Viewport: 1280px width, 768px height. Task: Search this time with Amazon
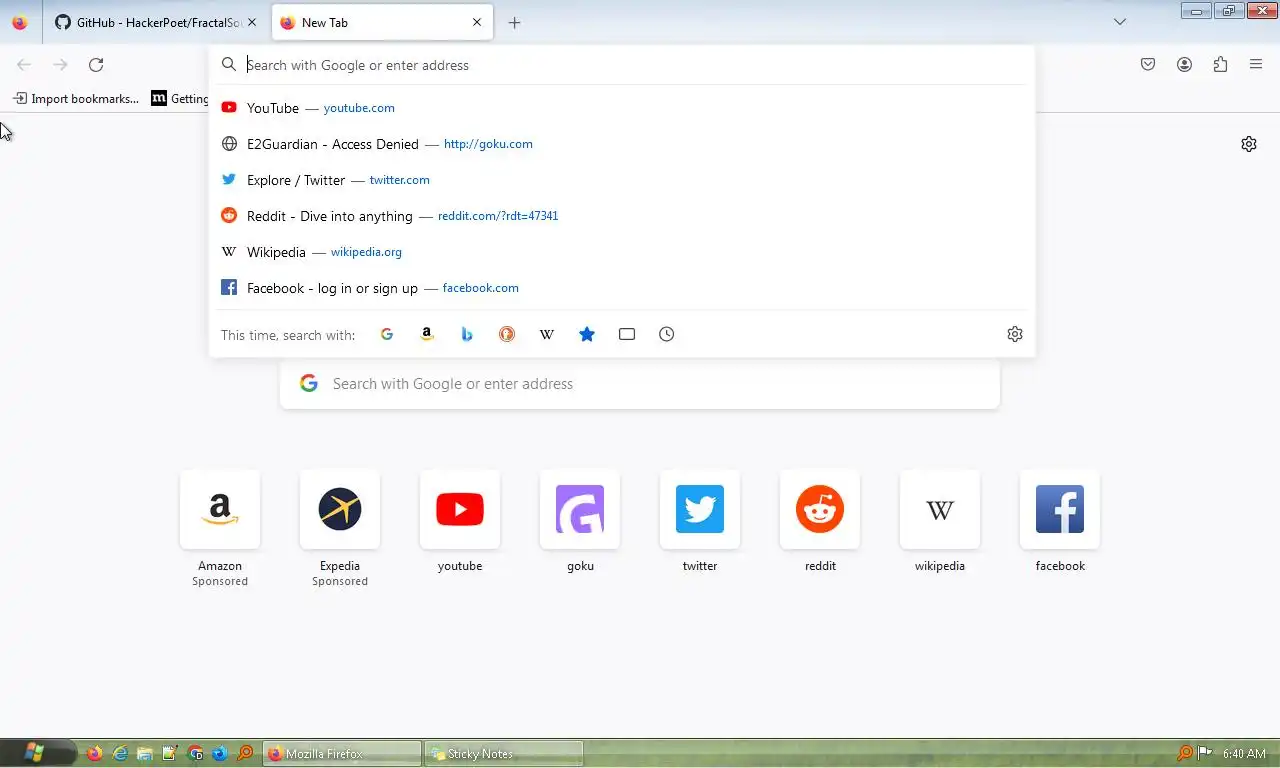coord(427,334)
